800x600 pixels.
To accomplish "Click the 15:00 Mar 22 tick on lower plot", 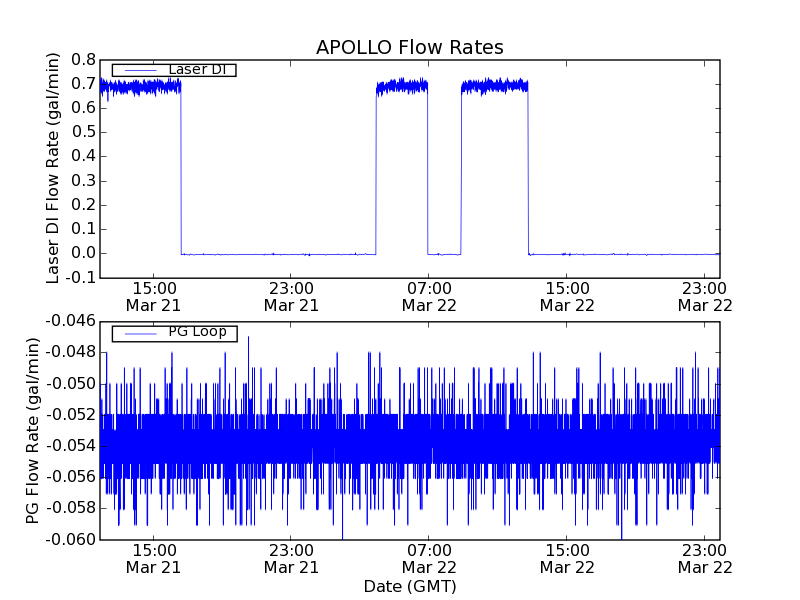I will coord(566,558).
